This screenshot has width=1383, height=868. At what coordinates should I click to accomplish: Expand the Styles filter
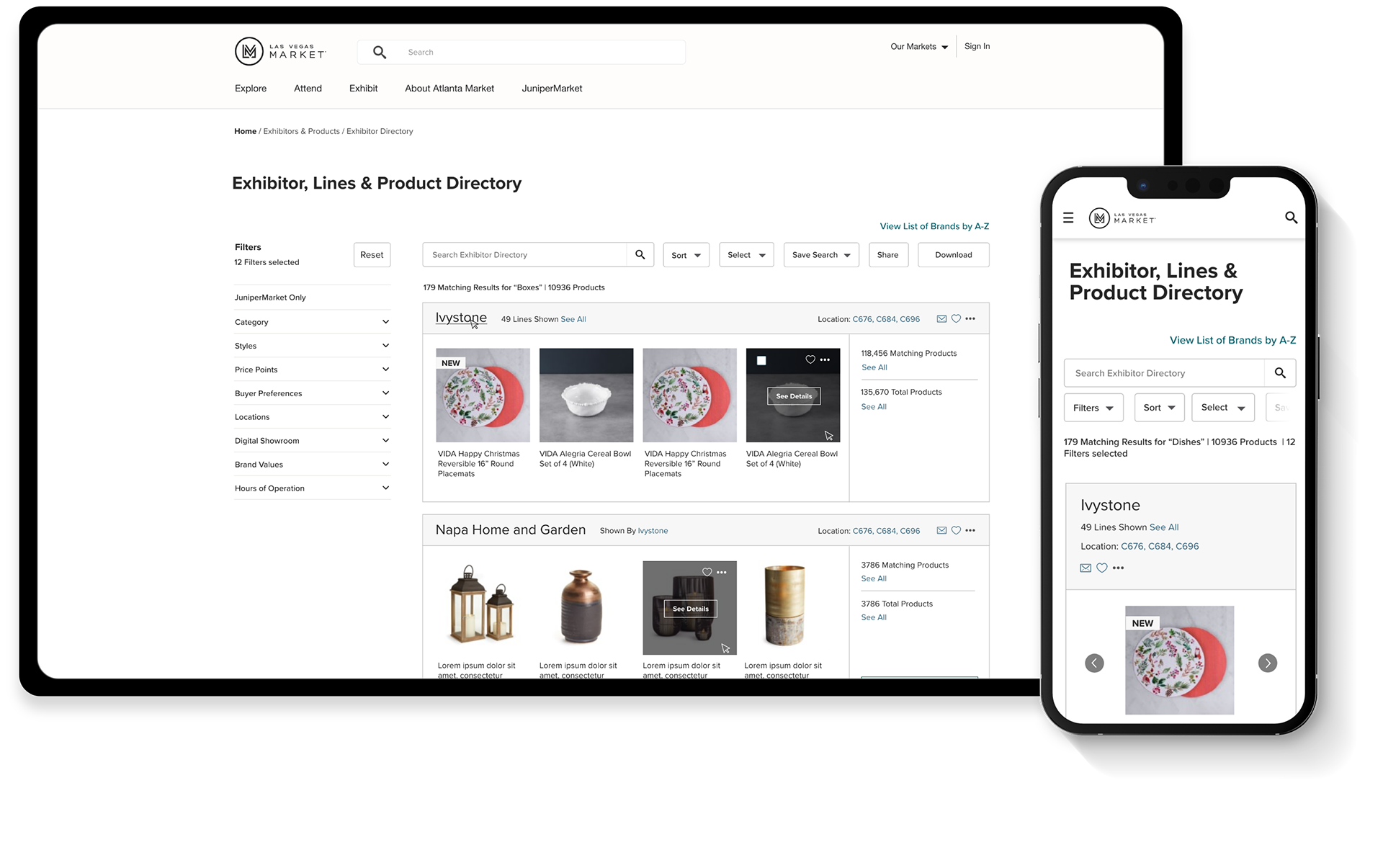[312, 346]
